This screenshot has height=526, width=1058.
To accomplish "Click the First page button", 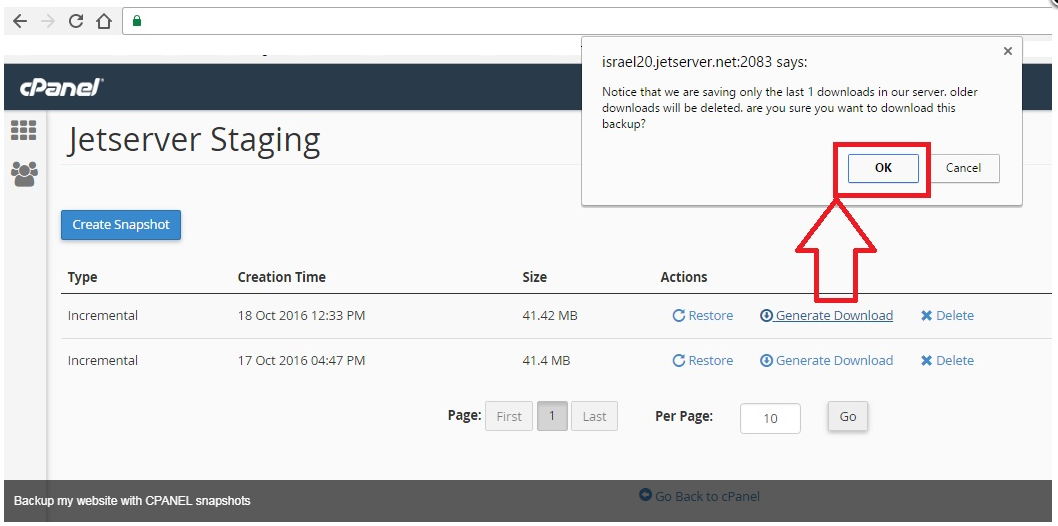I will coord(509,416).
